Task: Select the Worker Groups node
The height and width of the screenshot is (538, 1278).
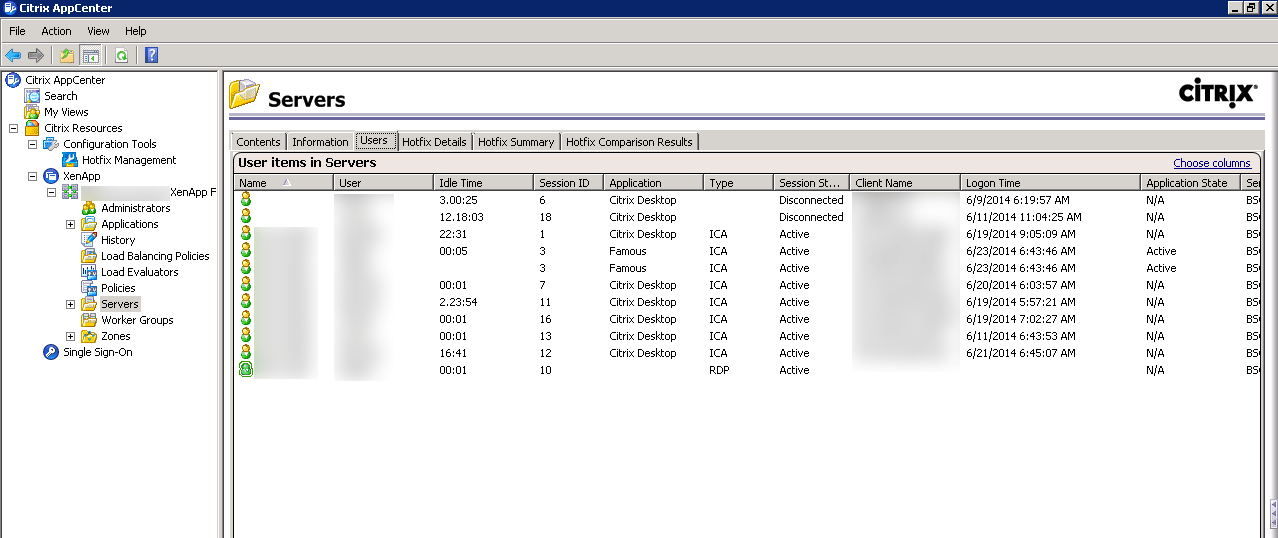Action: (x=137, y=320)
